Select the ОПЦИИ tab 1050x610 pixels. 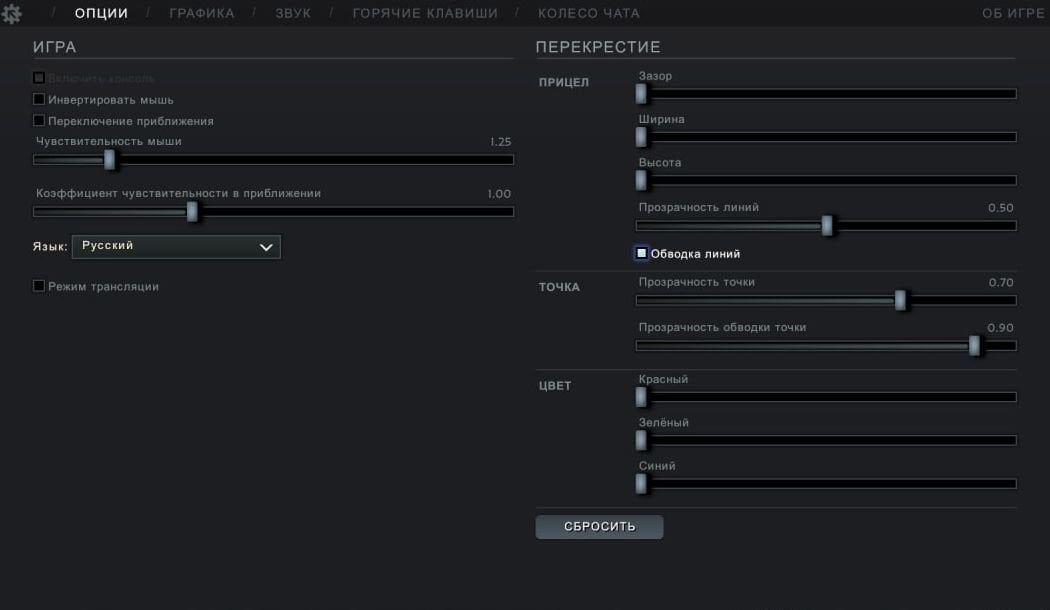(x=101, y=13)
